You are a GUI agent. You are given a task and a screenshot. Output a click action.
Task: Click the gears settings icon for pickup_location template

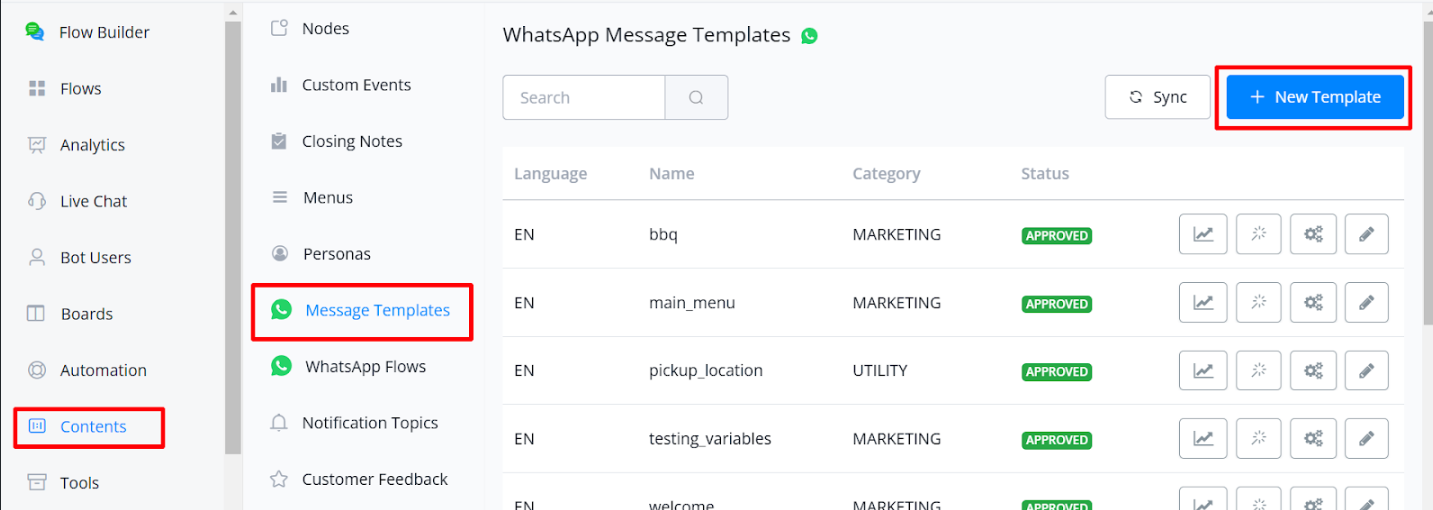pyautogui.click(x=1313, y=371)
